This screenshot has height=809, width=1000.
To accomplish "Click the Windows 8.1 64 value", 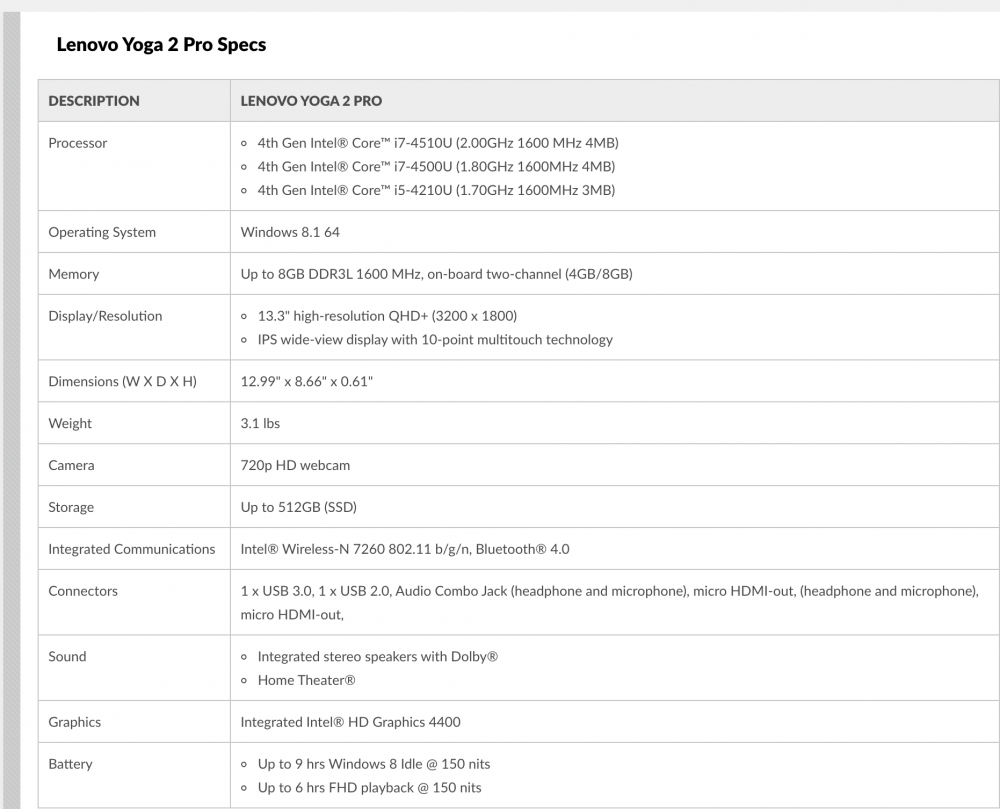I will (290, 232).
